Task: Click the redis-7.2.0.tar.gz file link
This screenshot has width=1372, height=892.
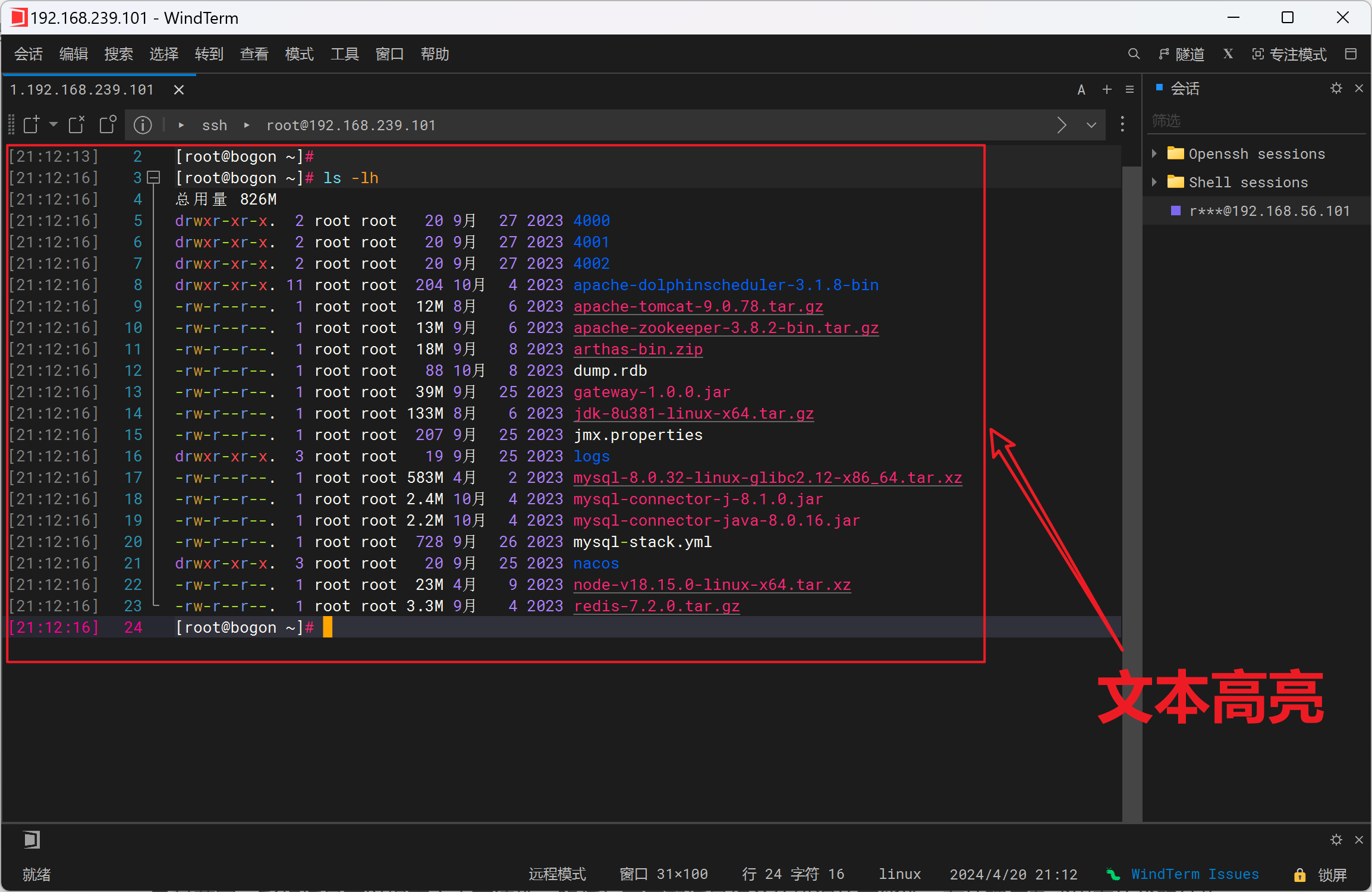Action: point(656,606)
